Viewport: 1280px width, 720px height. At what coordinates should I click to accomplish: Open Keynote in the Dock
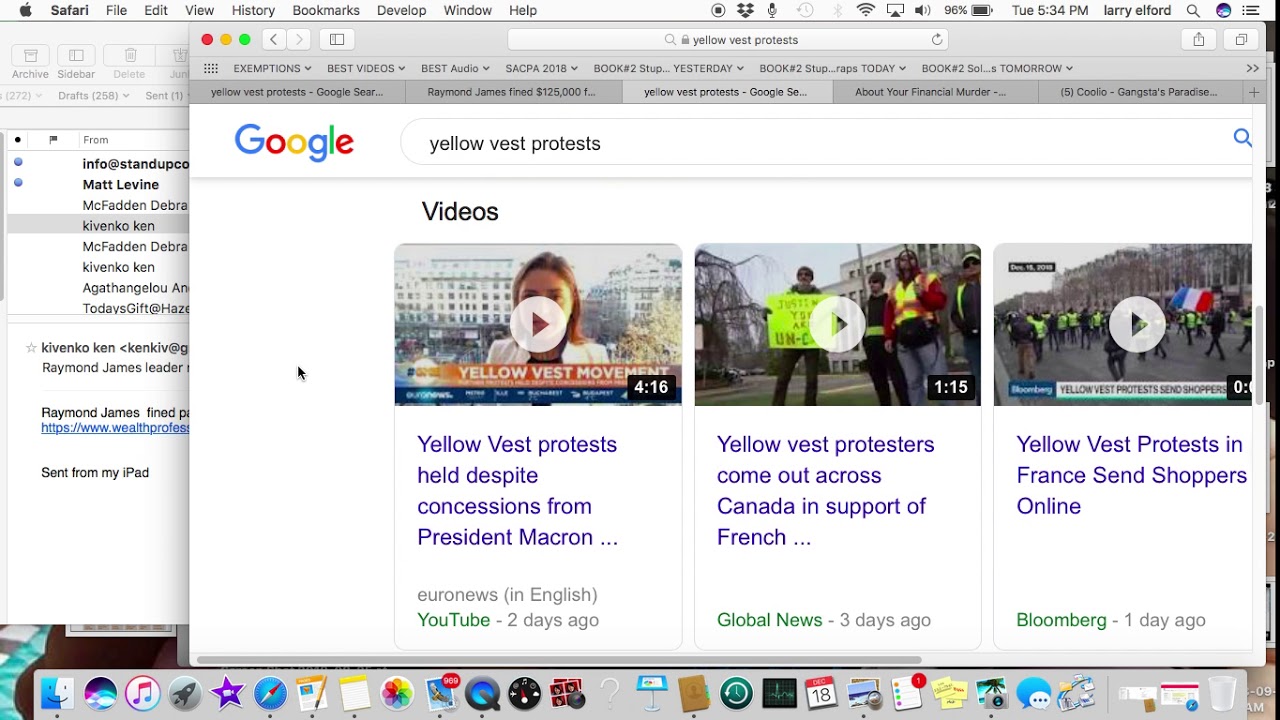click(x=652, y=693)
